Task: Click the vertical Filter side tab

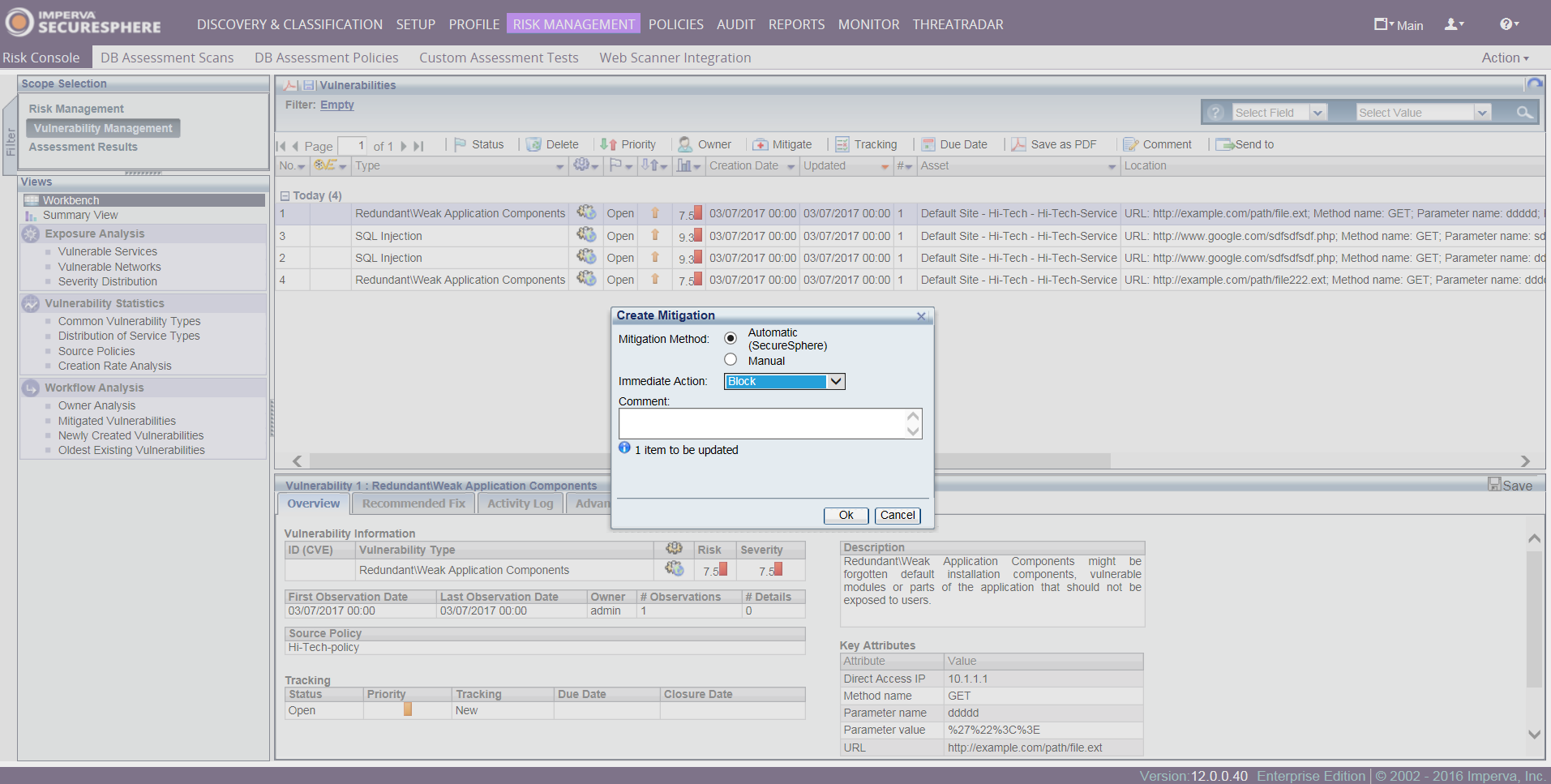Action: click(11, 140)
